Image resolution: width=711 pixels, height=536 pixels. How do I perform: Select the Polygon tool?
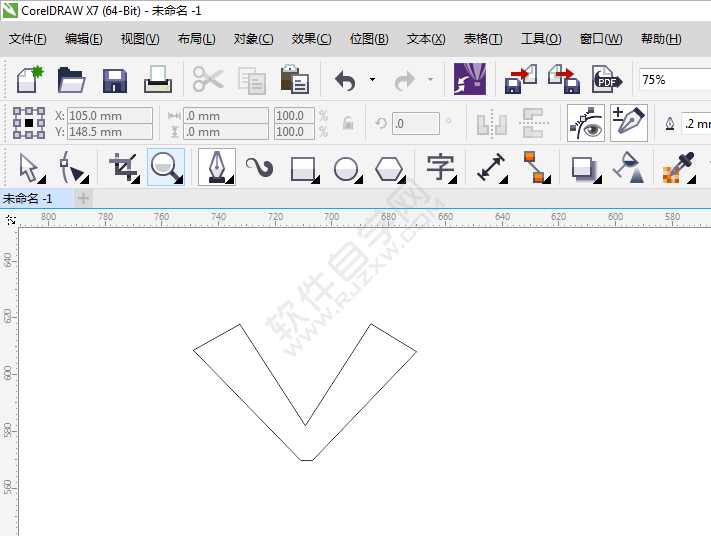(x=390, y=169)
